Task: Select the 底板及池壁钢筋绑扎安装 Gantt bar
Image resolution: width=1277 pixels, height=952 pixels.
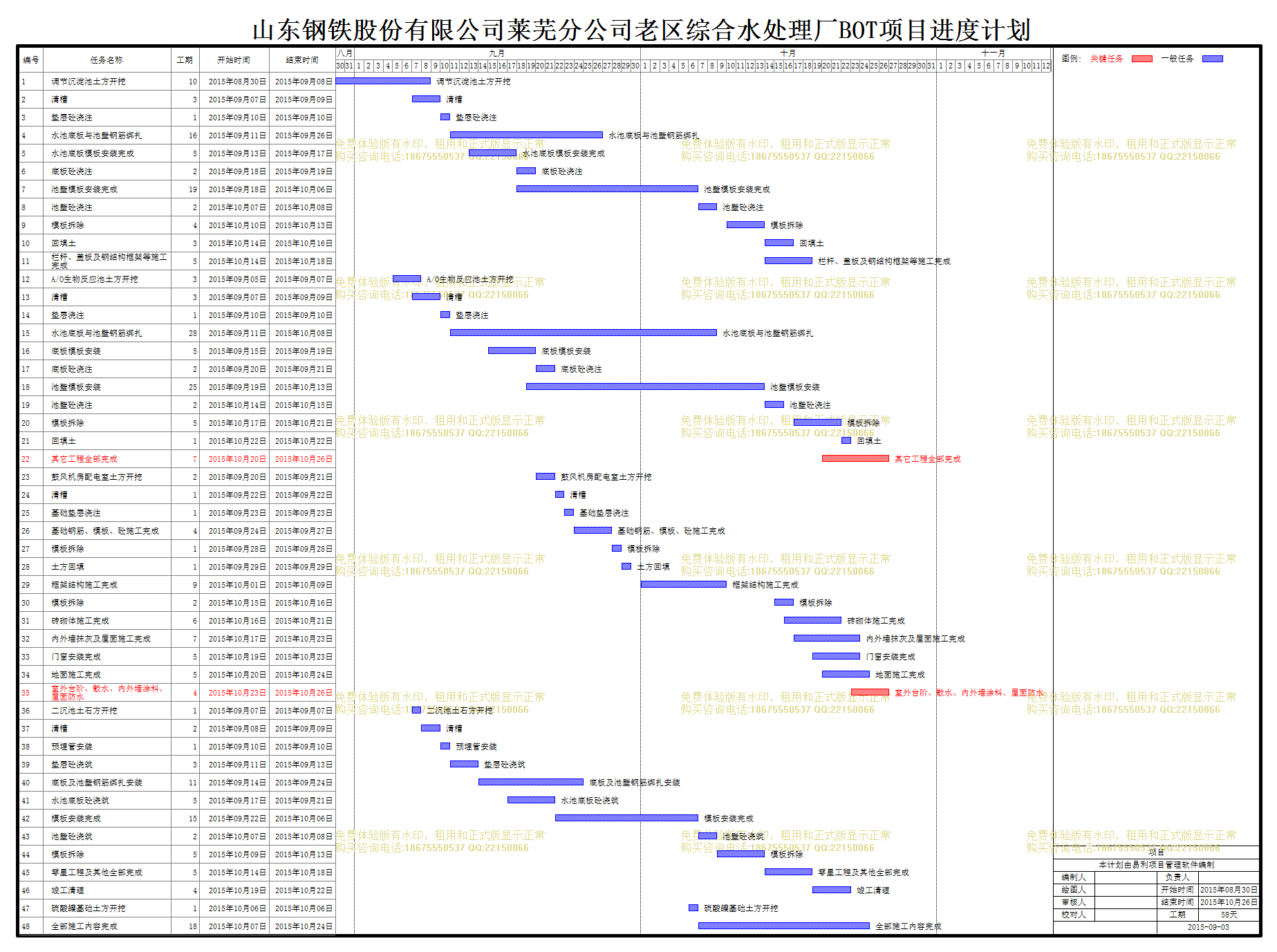Action: [x=531, y=782]
